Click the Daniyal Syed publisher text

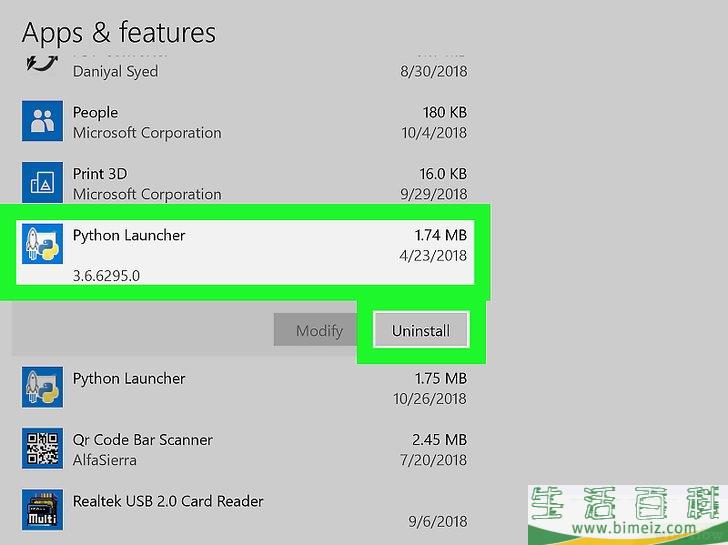pos(116,71)
